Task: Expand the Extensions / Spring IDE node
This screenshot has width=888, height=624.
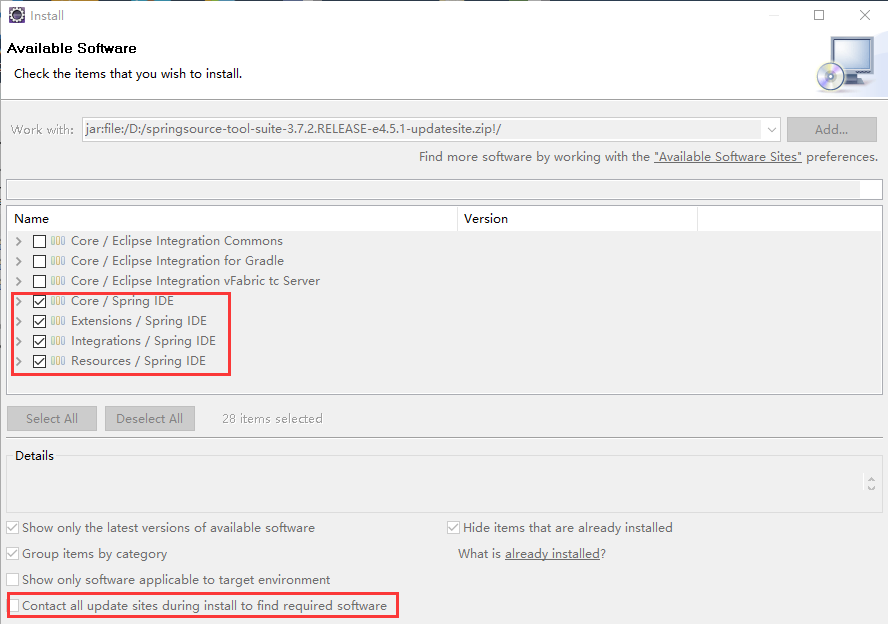Action: pyautogui.click(x=19, y=321)
